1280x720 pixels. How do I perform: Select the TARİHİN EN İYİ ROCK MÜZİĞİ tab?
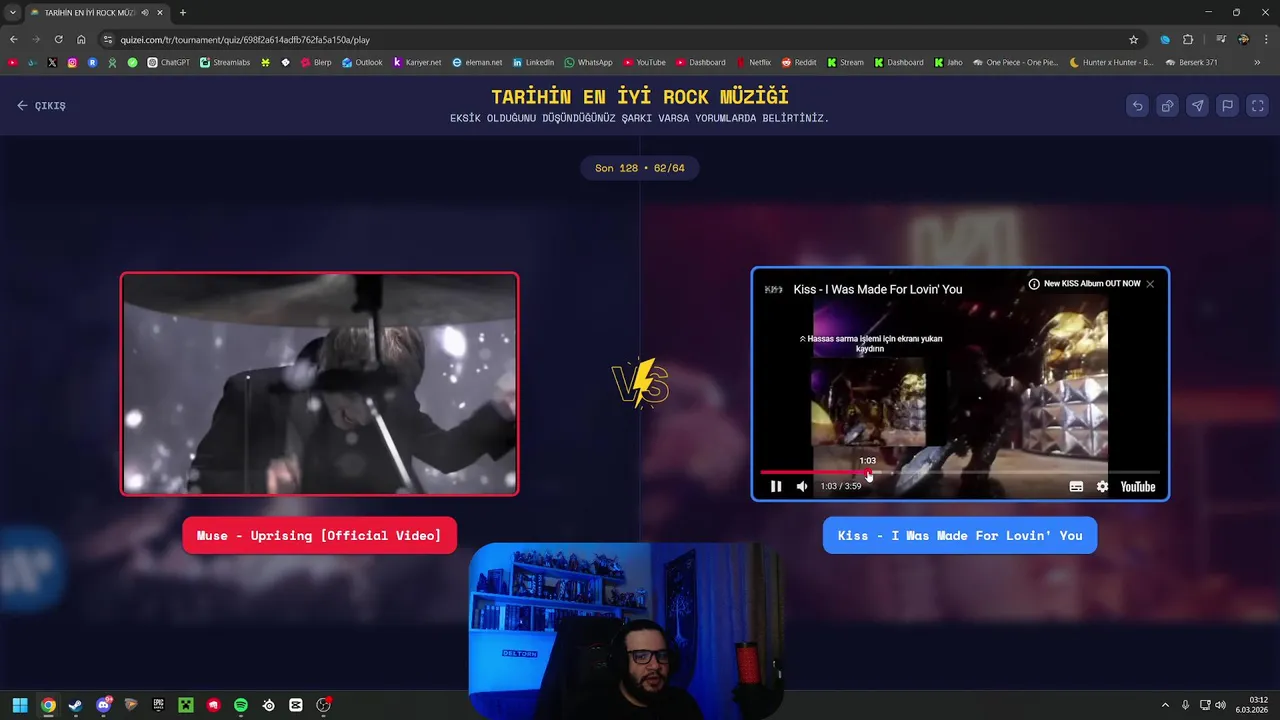97,13
